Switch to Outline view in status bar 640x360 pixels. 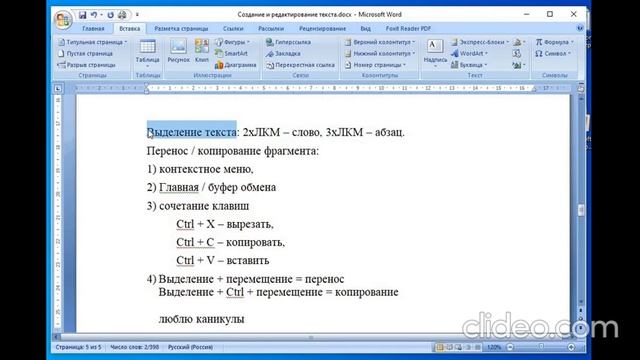468,347
